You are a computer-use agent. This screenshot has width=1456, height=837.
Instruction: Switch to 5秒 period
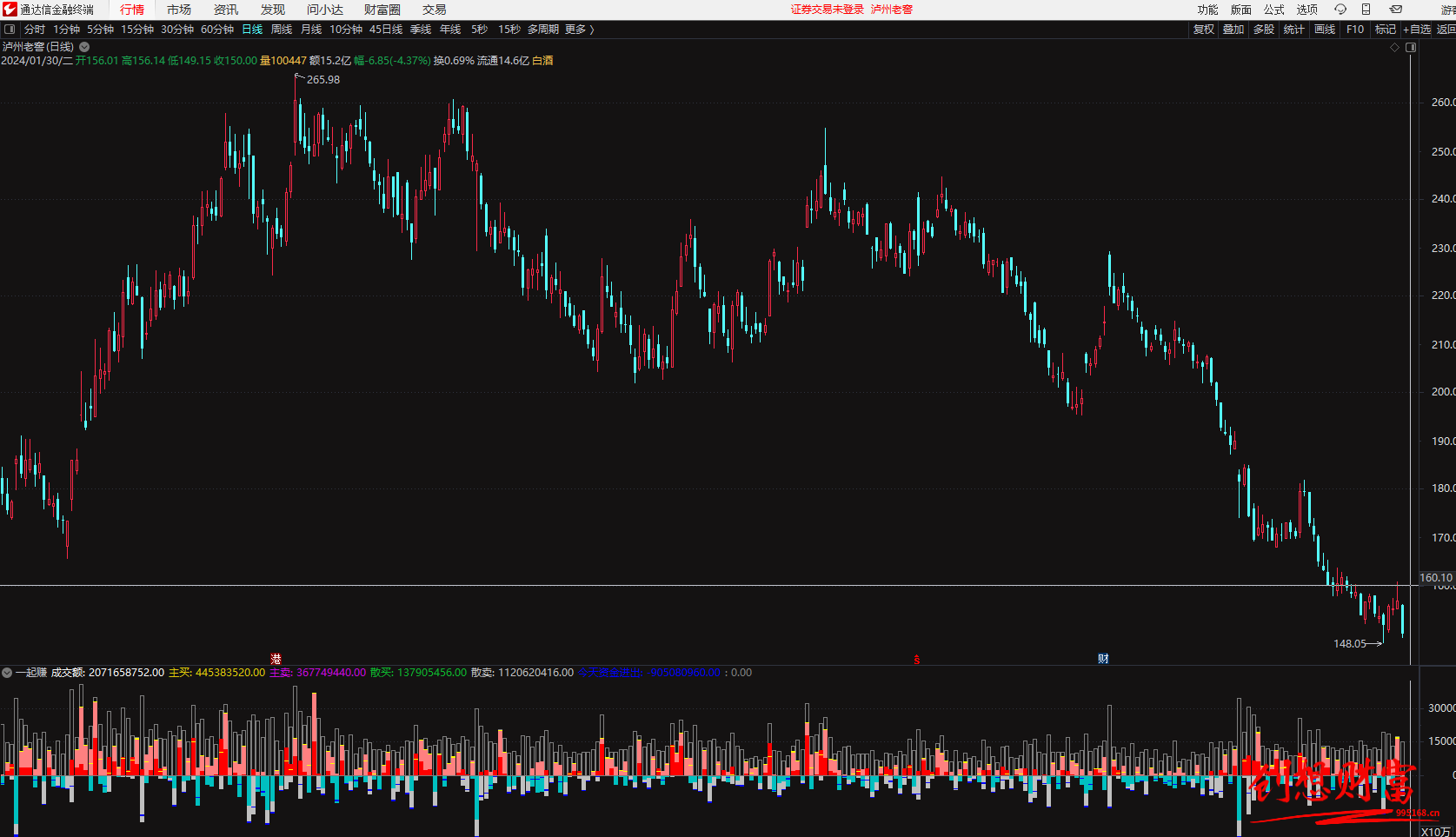pyautogui.click(x=480, y=30)
